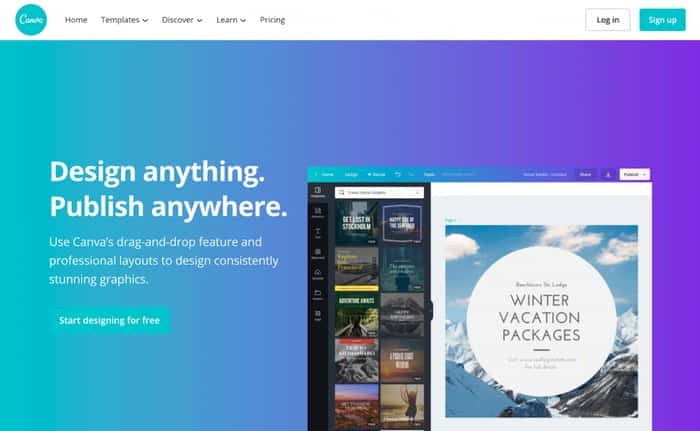The image size is (700, 431).
Task: Expand the Discover dropdown menu
Action: click(x=182, y=20)
